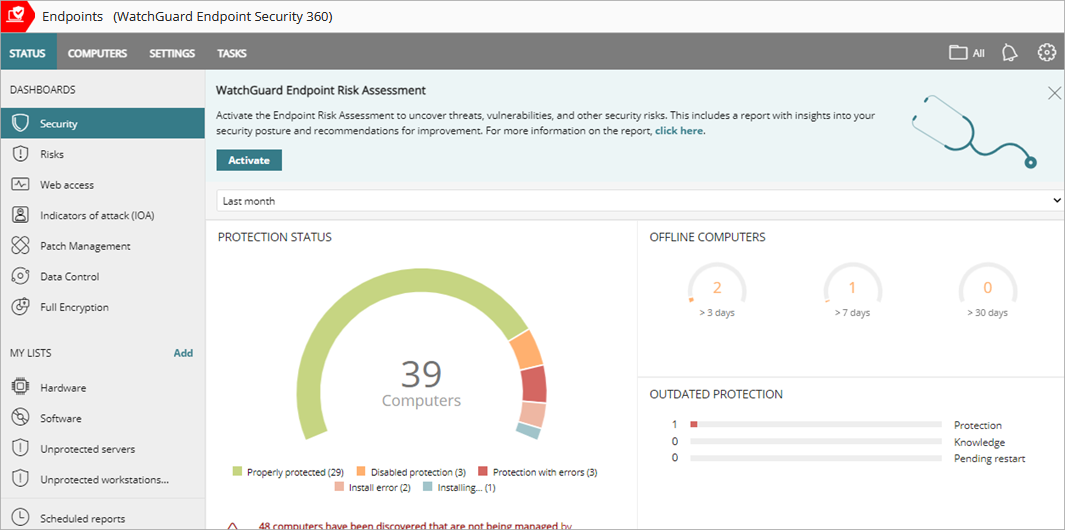The height and width of the screenshot is (530, 1065).
Task: Click the Activate button
Action: [x=249, y=160]
